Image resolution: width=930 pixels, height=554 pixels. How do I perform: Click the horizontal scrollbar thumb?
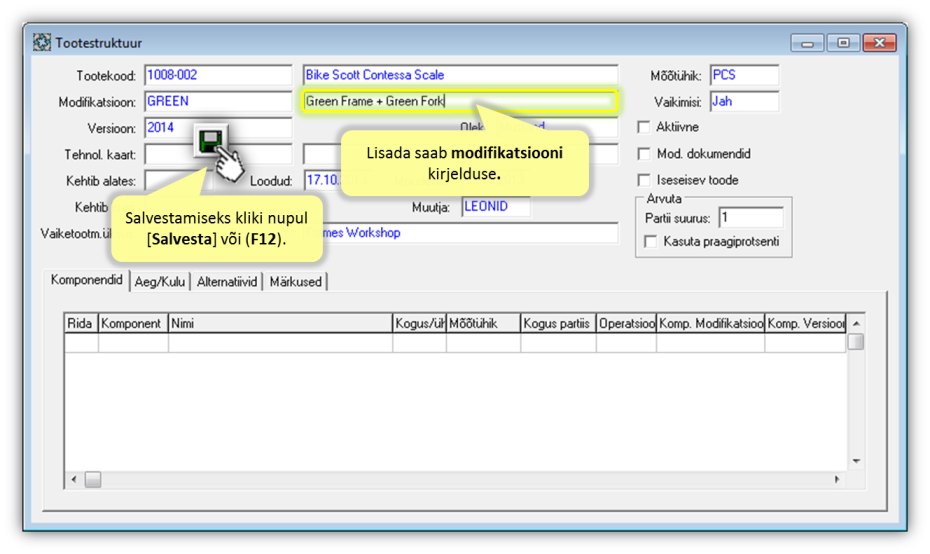point(93,479)
